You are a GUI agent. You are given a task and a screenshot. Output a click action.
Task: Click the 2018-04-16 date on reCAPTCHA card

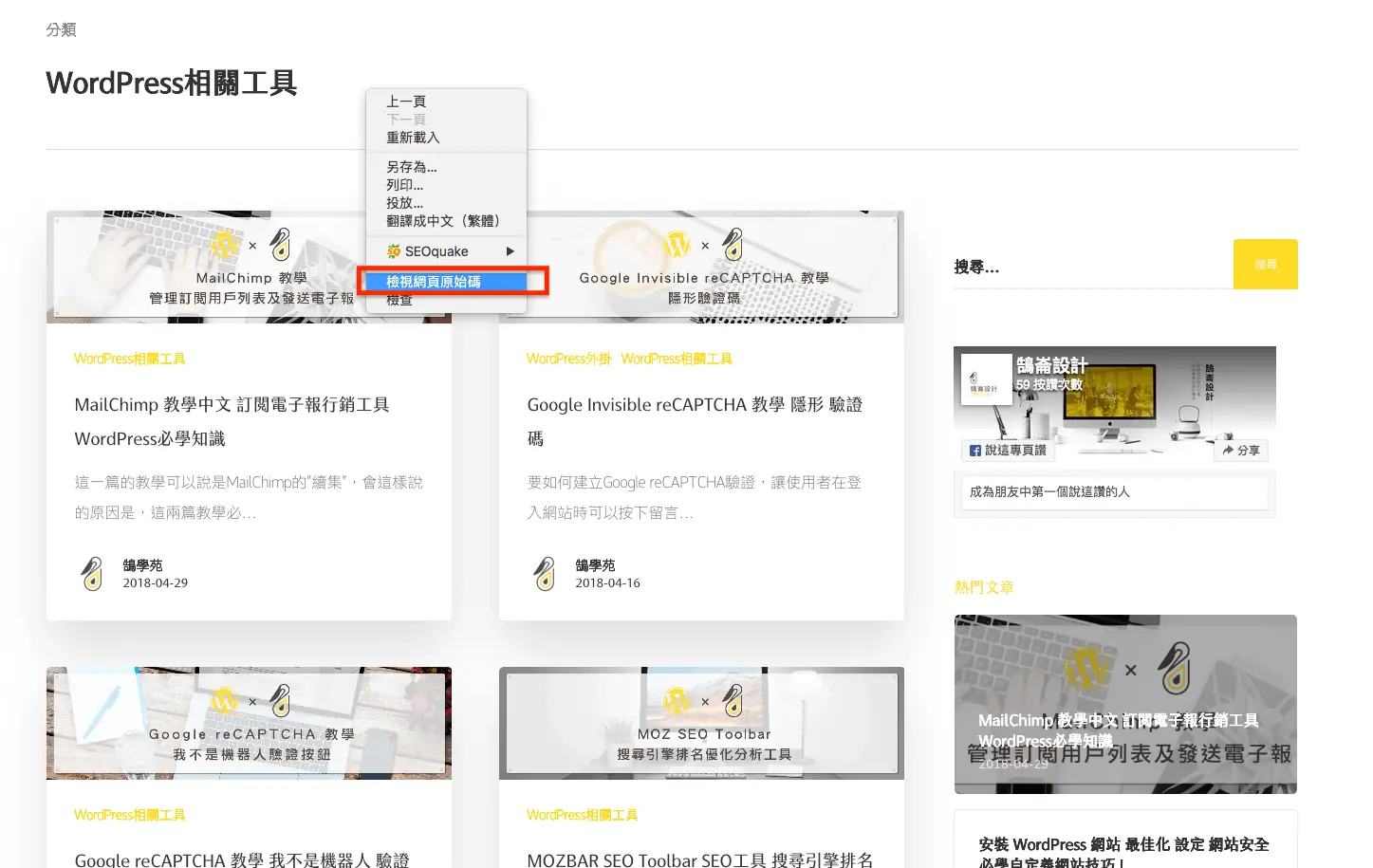pos(607,583)
